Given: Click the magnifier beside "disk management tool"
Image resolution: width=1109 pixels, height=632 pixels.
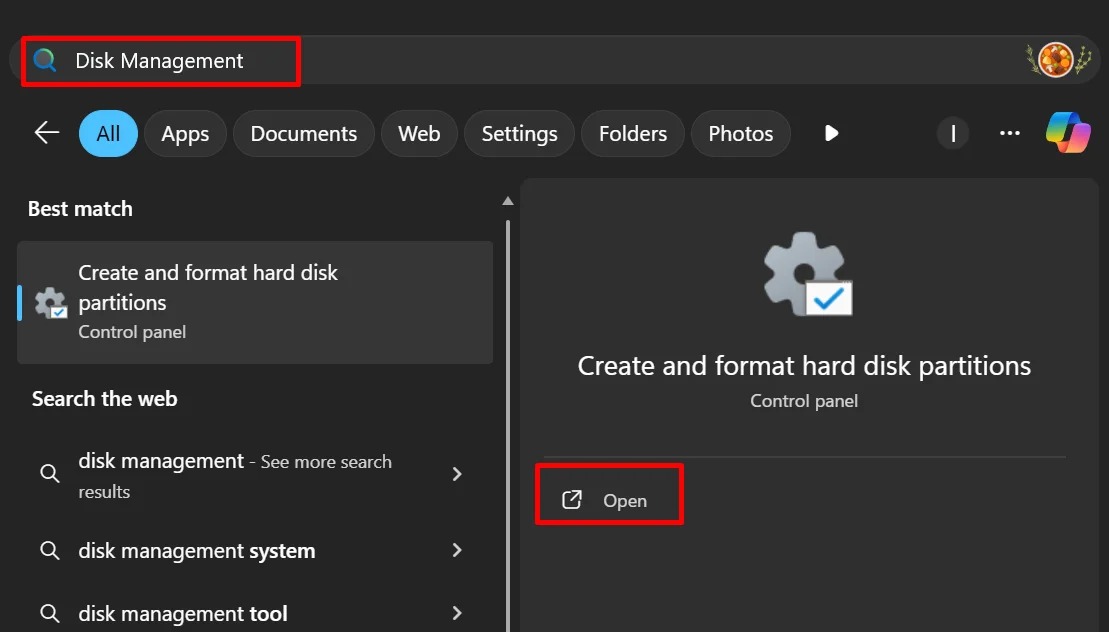Looking at the screenshot, I should (50, 613).
